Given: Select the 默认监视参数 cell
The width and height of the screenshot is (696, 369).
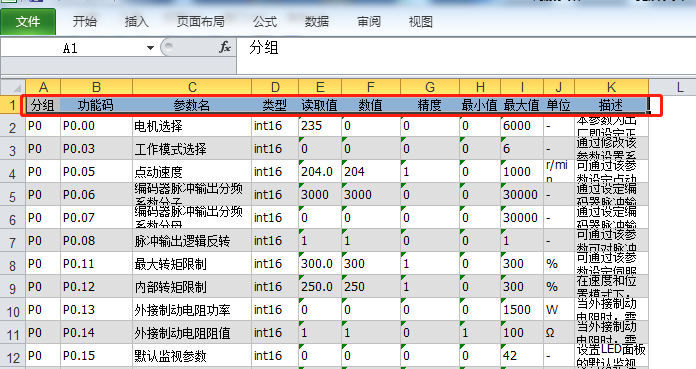Looking at the screenshot, I should coord(192,356).
